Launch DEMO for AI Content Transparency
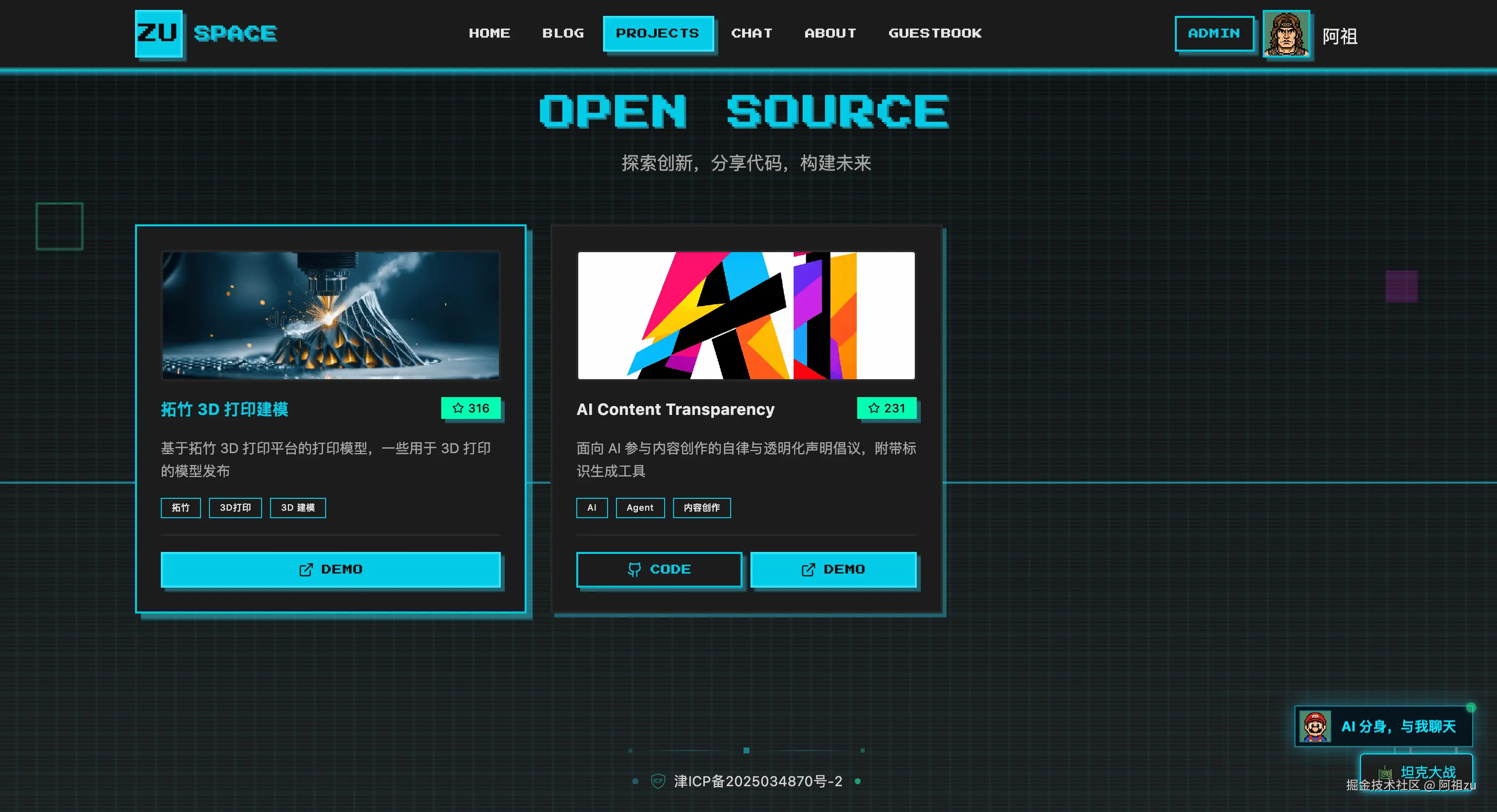Viewport: 1497px width, 812px height. (x=833, y=569)
